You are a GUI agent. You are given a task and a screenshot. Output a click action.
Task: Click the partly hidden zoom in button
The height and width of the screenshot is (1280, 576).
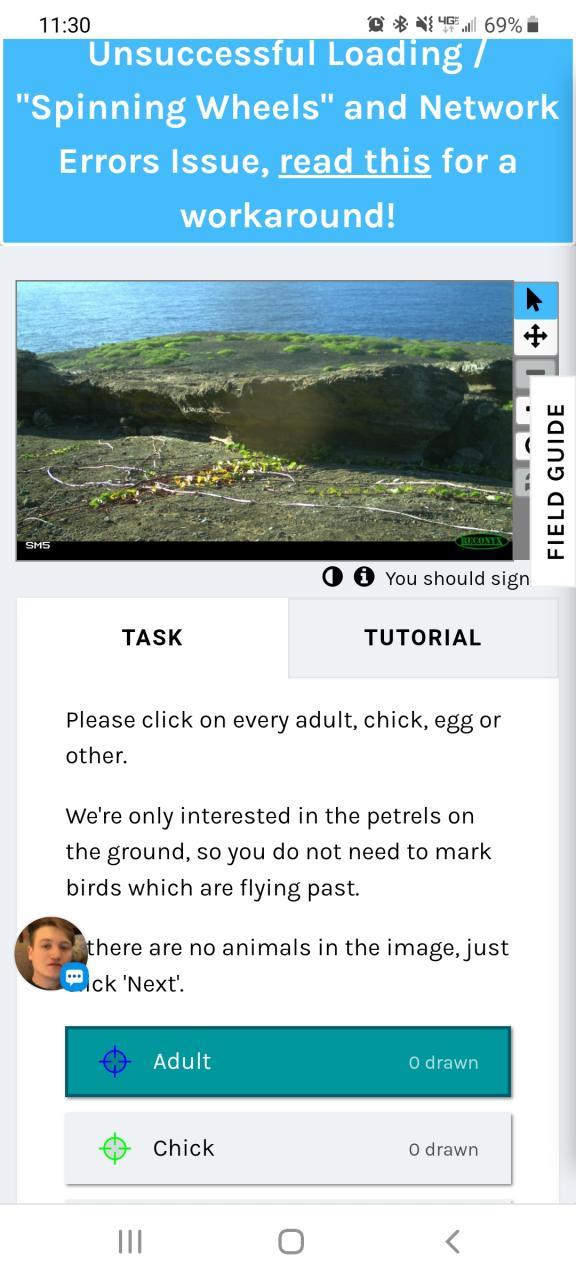pos(522,410)
